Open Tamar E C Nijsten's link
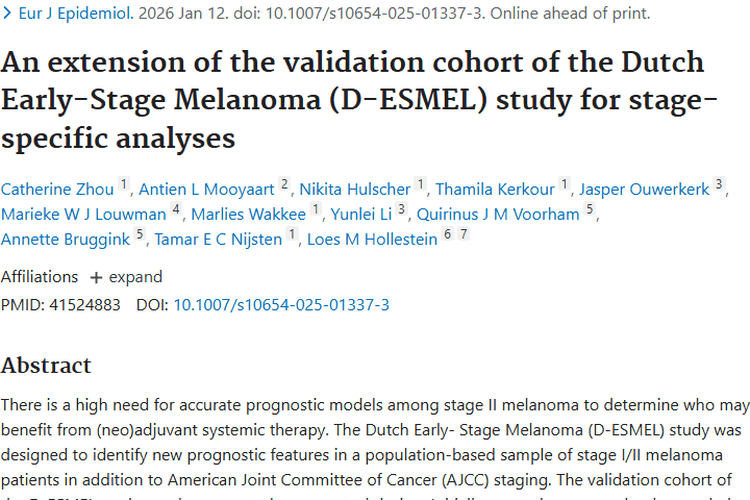 (x=216, y=238)
